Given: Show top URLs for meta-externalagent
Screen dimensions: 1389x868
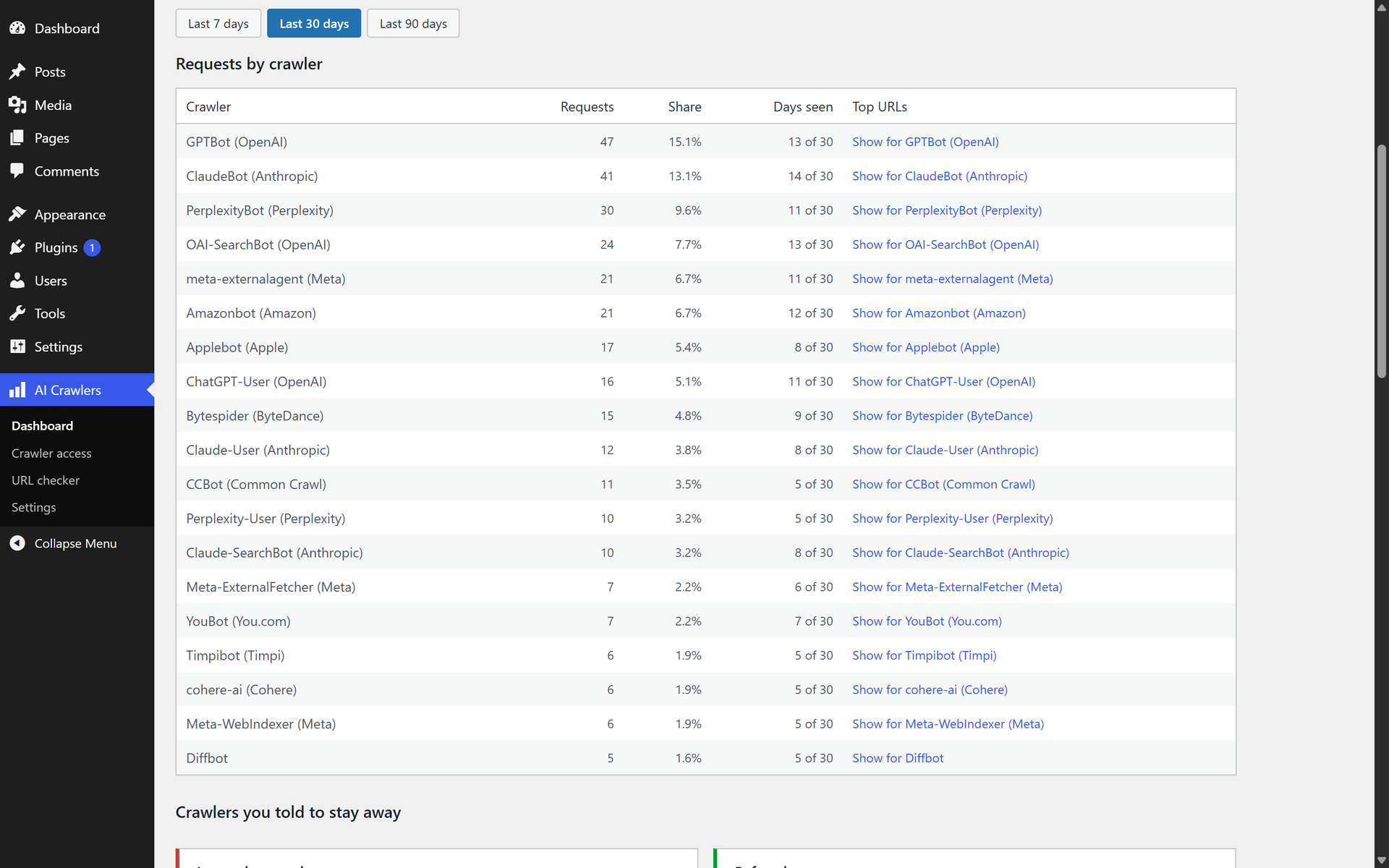Looking at the screenshot, I should click(953, 278).
